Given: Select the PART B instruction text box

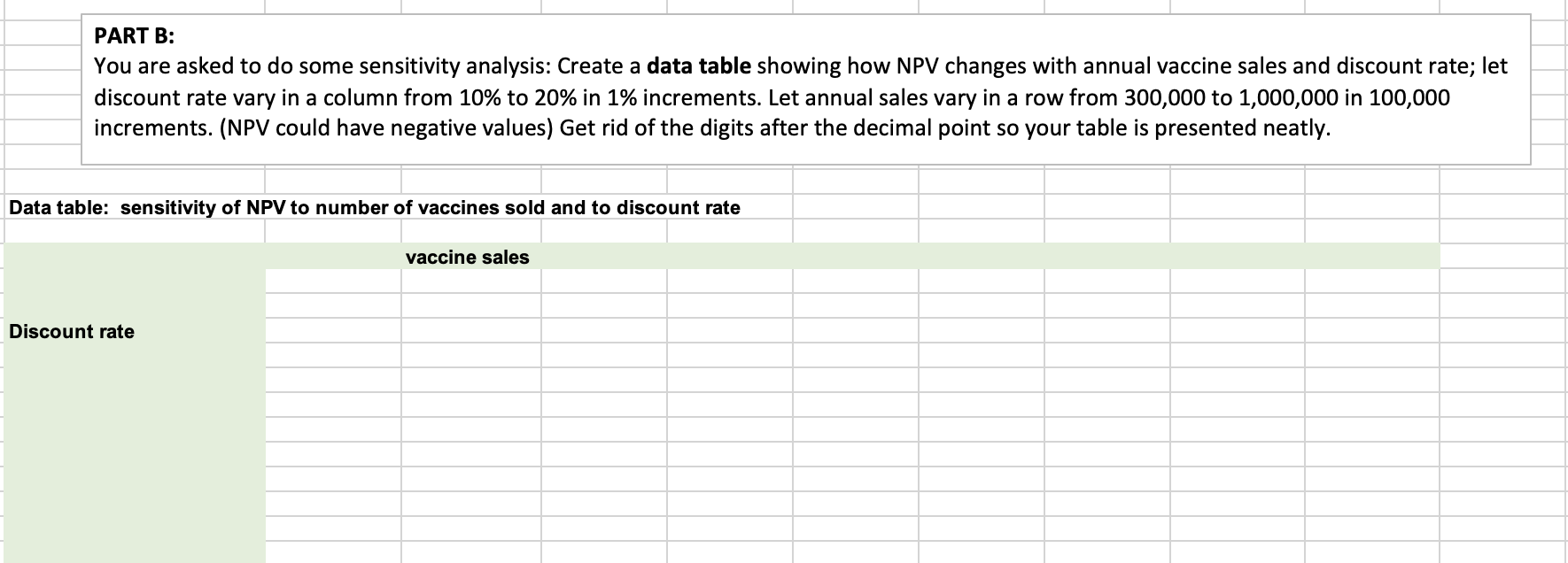Looking at the screenshot, I should [x=805, y=89].
